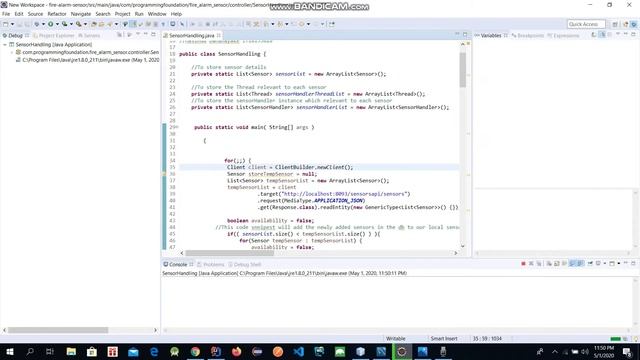Viewport: 640px width, 360px height.
Task: Click the Smart Insert status bar entry
Action: (x=444, y=338)
